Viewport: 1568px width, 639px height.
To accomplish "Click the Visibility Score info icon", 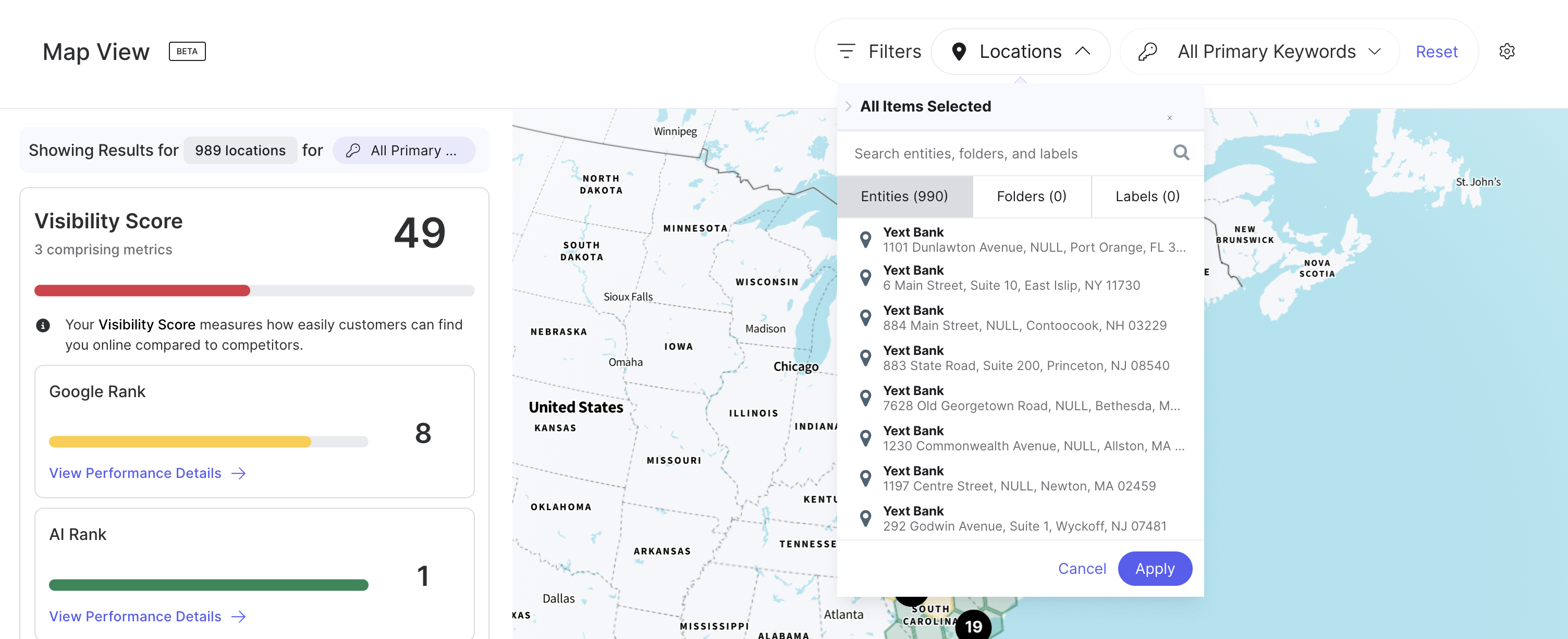I will [43, 326].
